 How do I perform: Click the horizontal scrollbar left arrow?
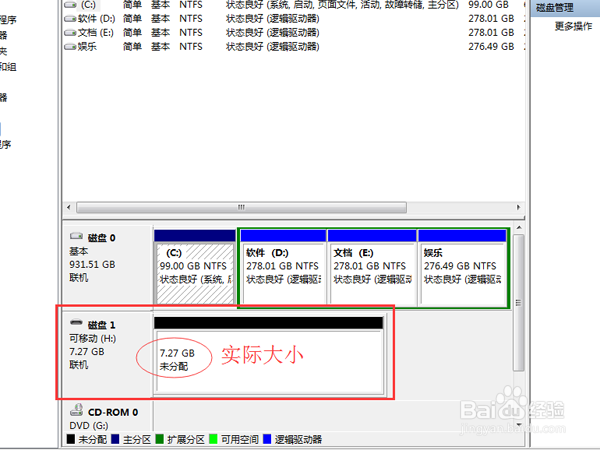coord(69,207)
